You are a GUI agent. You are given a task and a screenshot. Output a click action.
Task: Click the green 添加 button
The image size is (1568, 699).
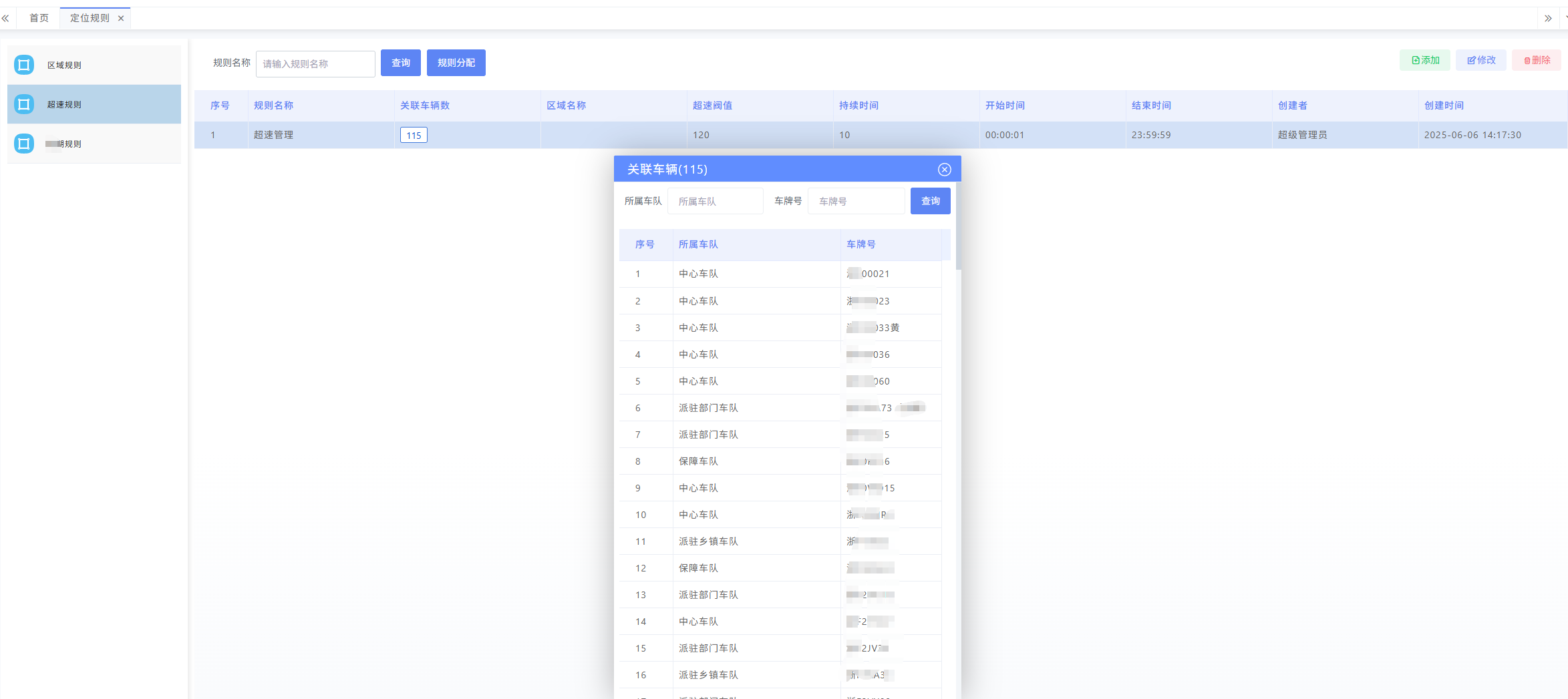pyautogui.click(x=1425, y=60)
